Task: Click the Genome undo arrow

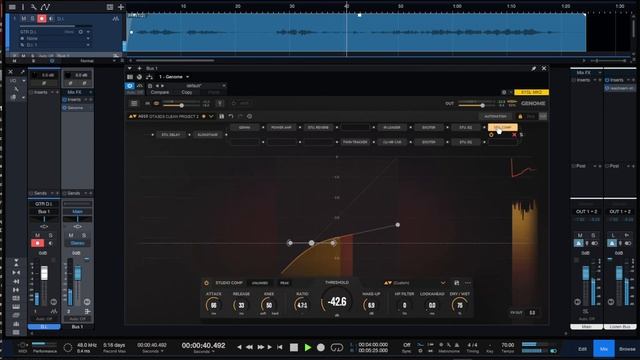Action: click(231, 116)
